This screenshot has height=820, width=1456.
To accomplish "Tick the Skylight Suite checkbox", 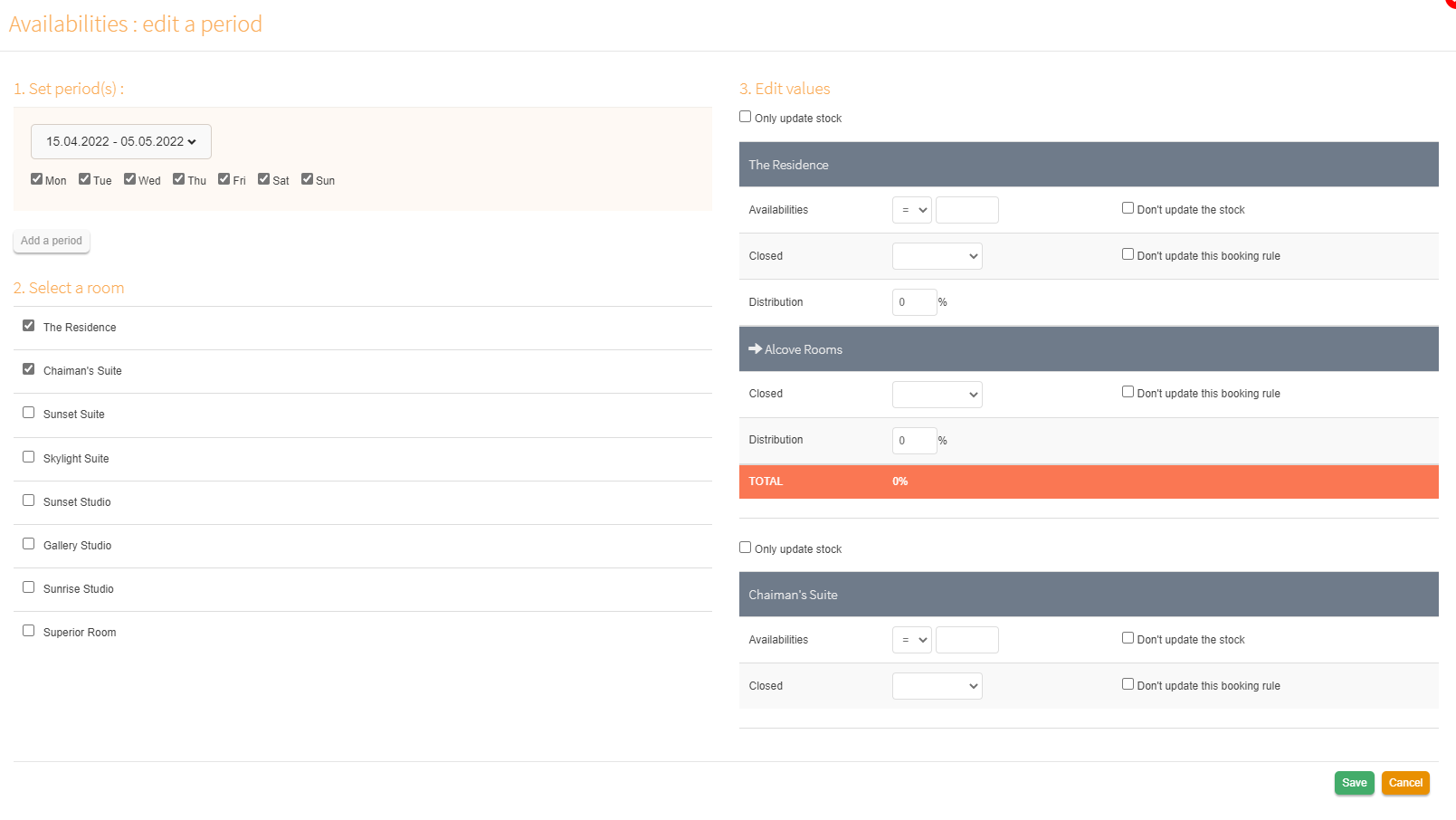I will 29,457.
